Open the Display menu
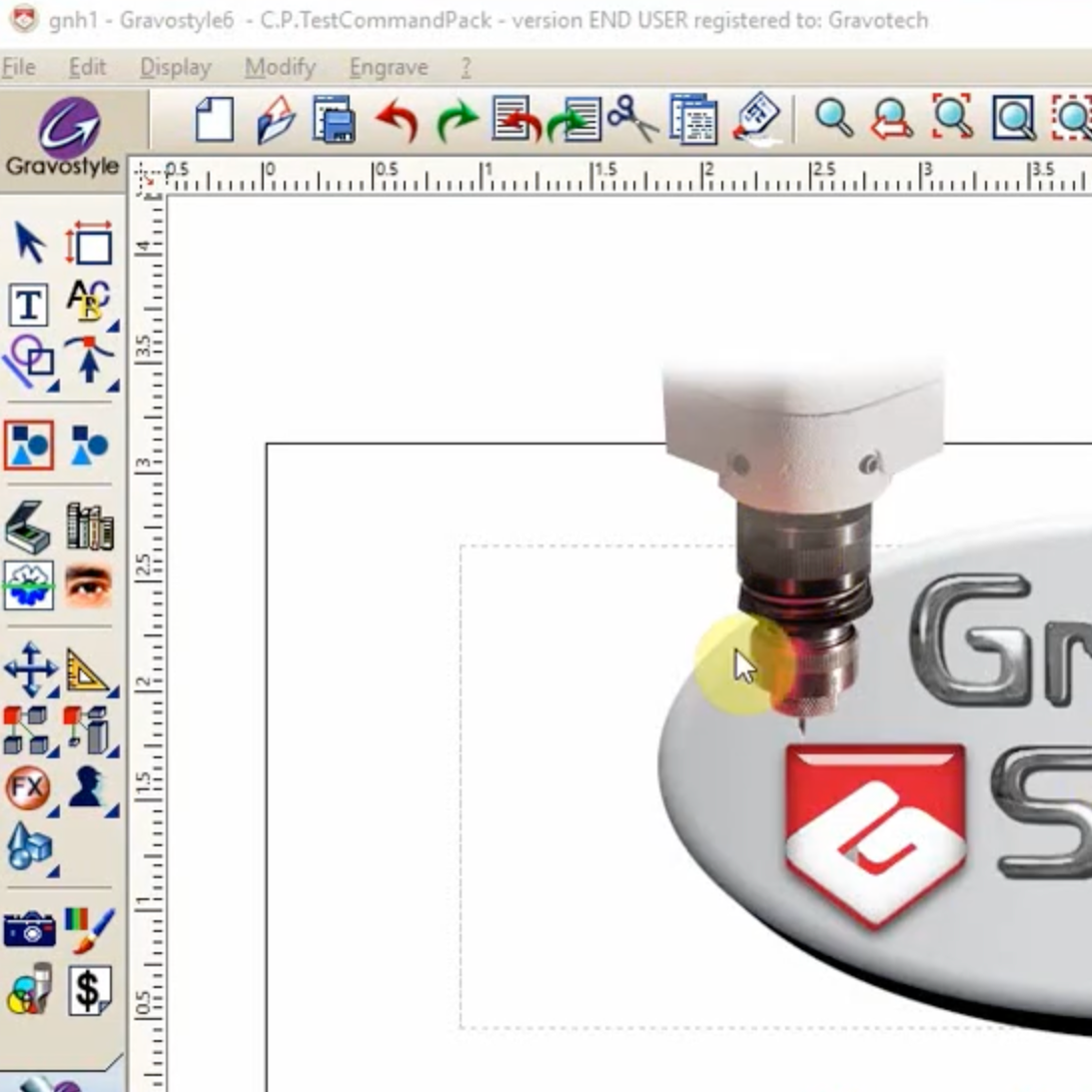The width and height of the screenshot is (1092, 1092). pyautogui.click(x=176, y=68)
